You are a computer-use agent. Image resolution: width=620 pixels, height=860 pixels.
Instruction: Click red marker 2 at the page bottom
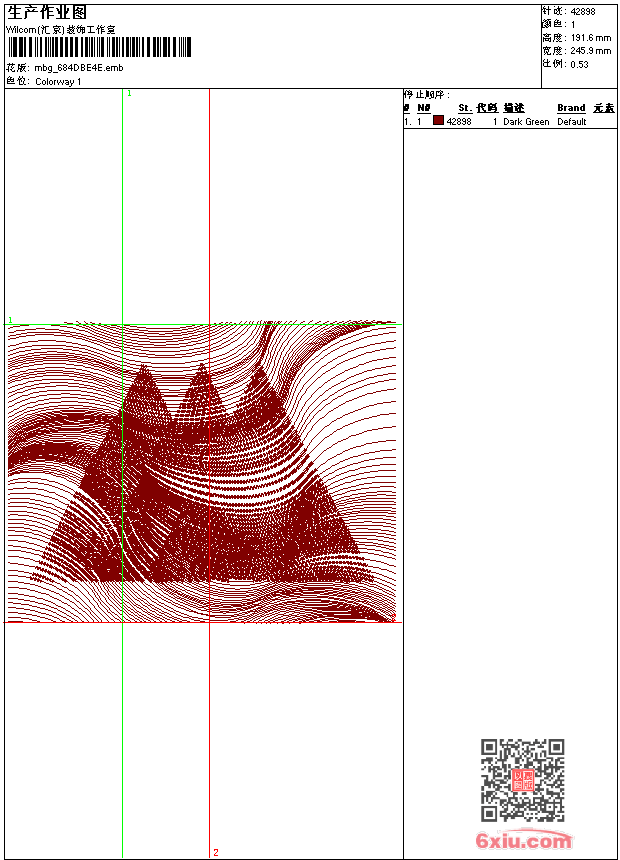[215, 852]
